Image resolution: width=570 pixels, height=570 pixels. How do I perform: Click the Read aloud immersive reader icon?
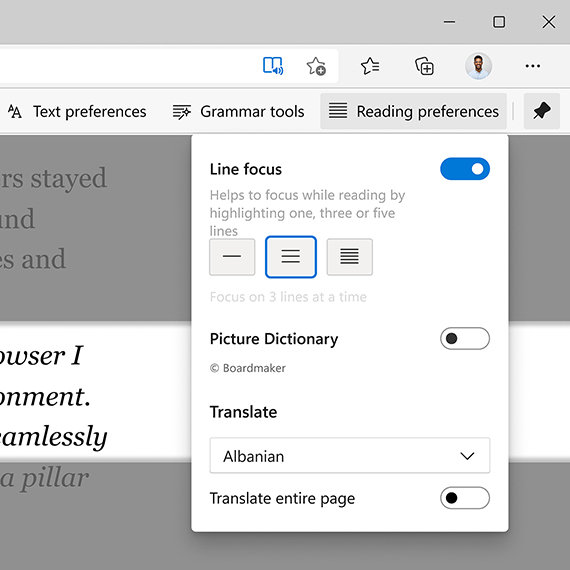273,66
